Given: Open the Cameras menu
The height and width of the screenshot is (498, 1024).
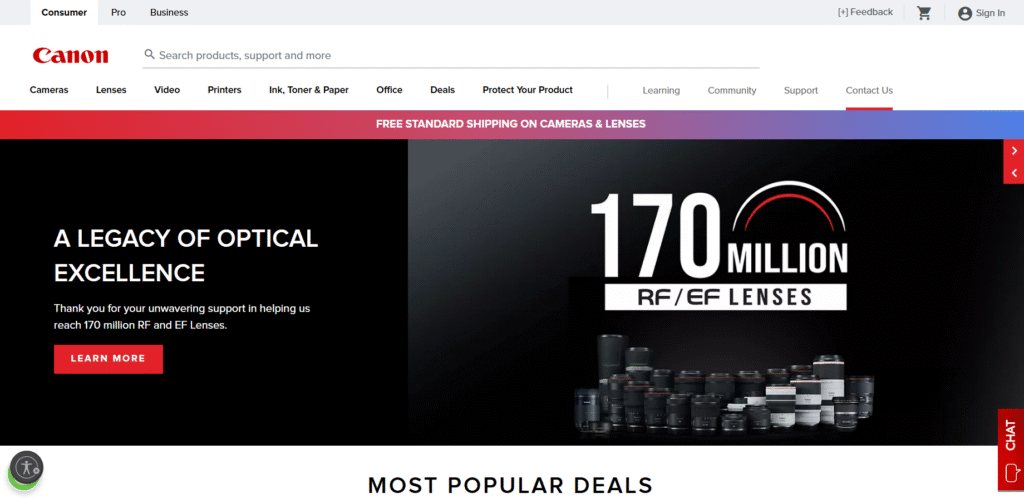Looking at the screenshot, I should point(49,90).
